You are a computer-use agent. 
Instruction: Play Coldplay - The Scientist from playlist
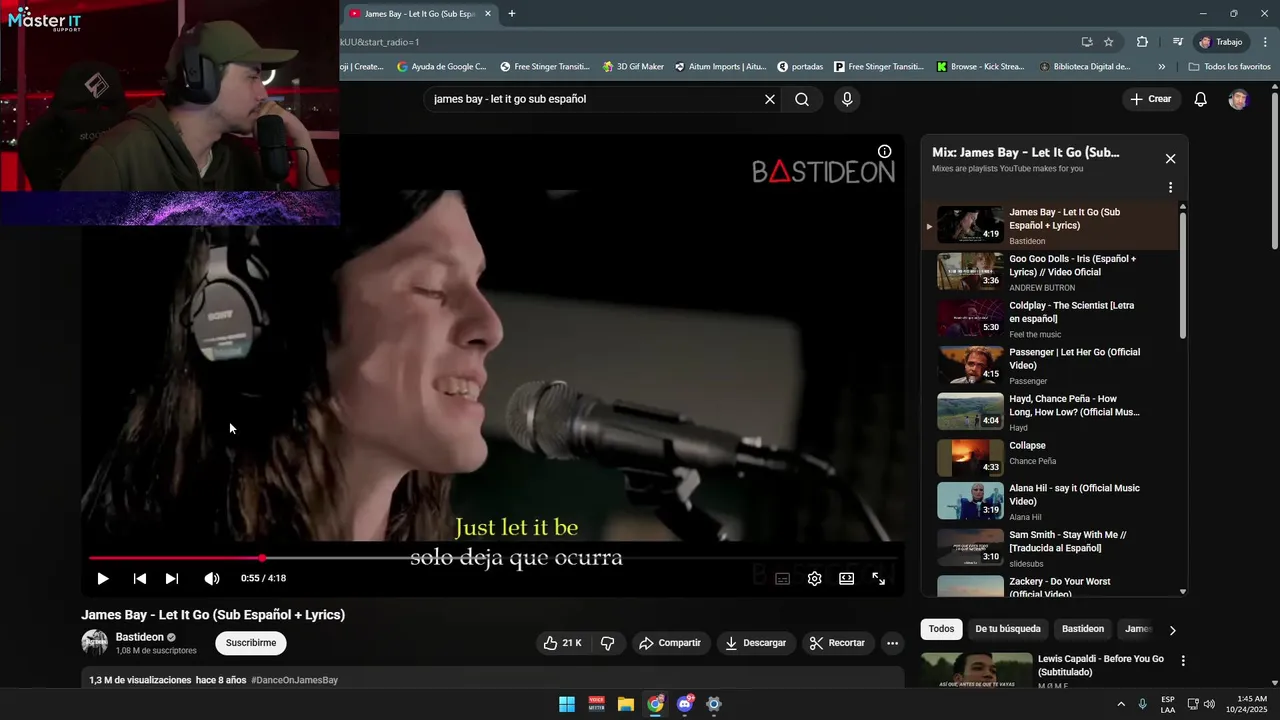tap(1050, 318)
